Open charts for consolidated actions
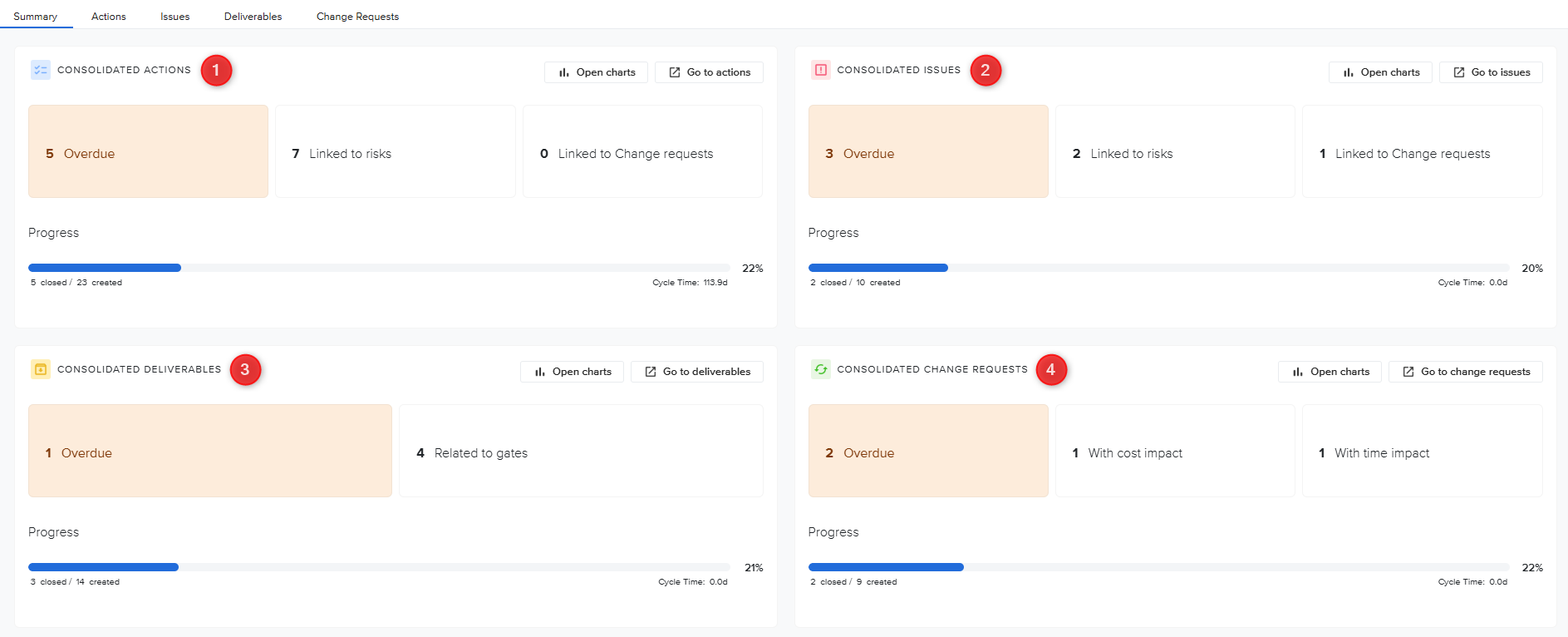 pos(596,72)
